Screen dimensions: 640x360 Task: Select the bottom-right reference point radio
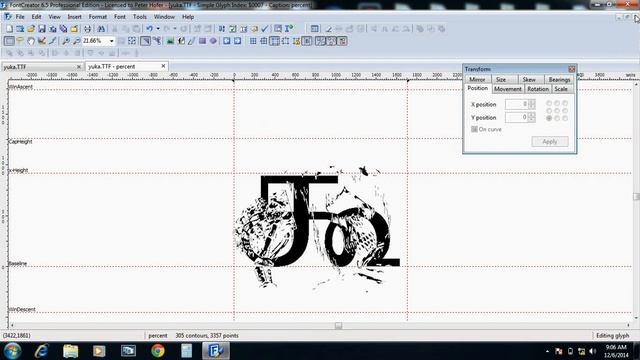tap(565, 118)
